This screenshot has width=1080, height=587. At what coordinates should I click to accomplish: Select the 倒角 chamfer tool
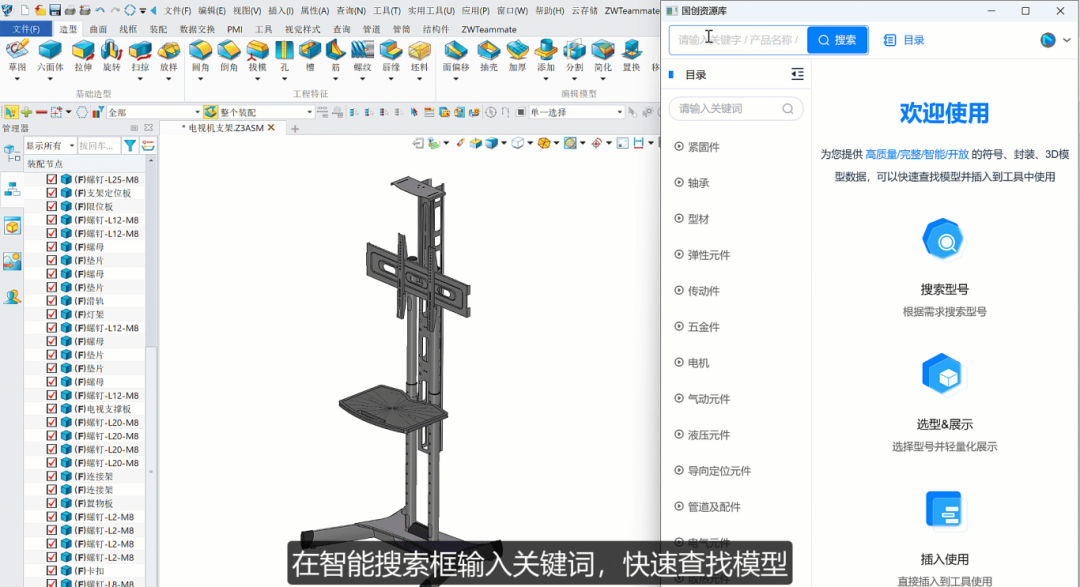click(229, 56)
